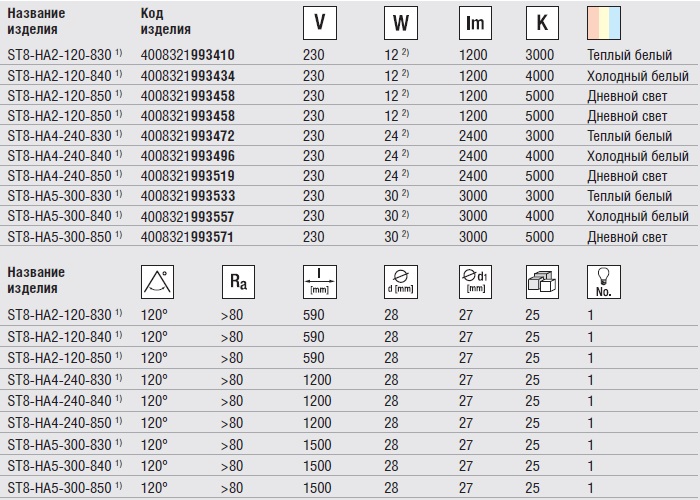
Task: Click the beam angle icon
Action: tap(158, 284)
